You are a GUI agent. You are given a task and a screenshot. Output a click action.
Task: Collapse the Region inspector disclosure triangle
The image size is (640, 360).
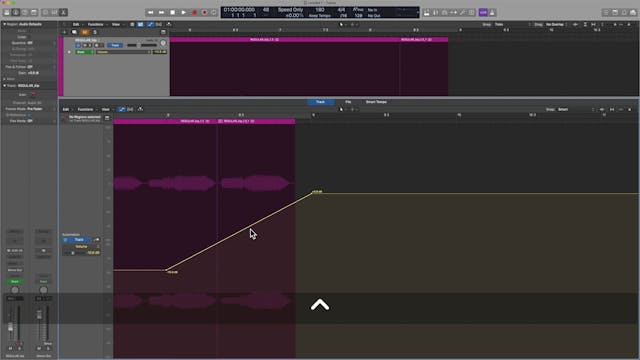4,24
